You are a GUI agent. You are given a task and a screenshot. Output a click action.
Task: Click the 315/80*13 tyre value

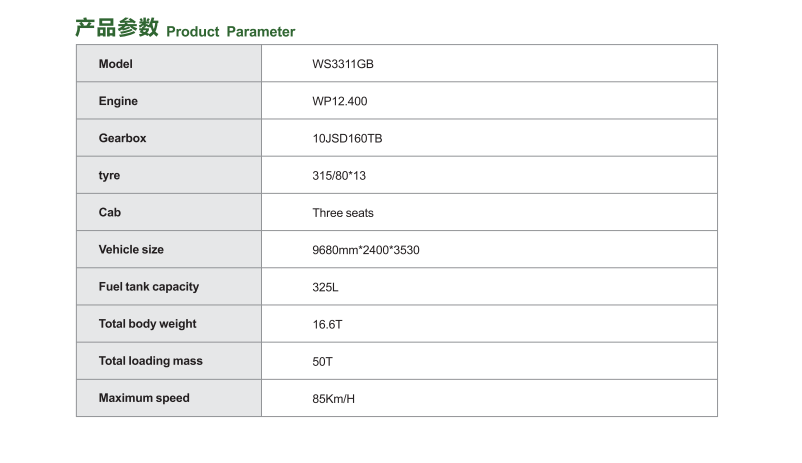tap(339, 176)
